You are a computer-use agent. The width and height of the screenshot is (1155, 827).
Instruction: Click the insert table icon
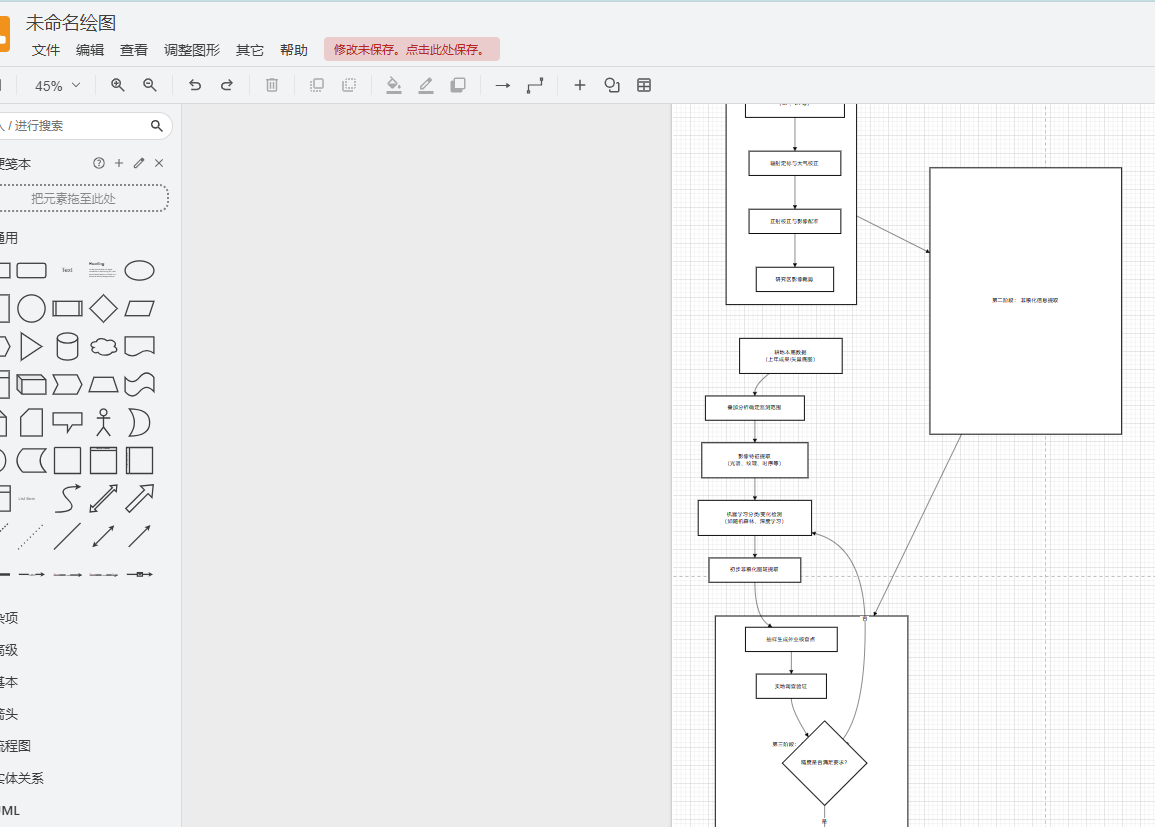point(644,85)
